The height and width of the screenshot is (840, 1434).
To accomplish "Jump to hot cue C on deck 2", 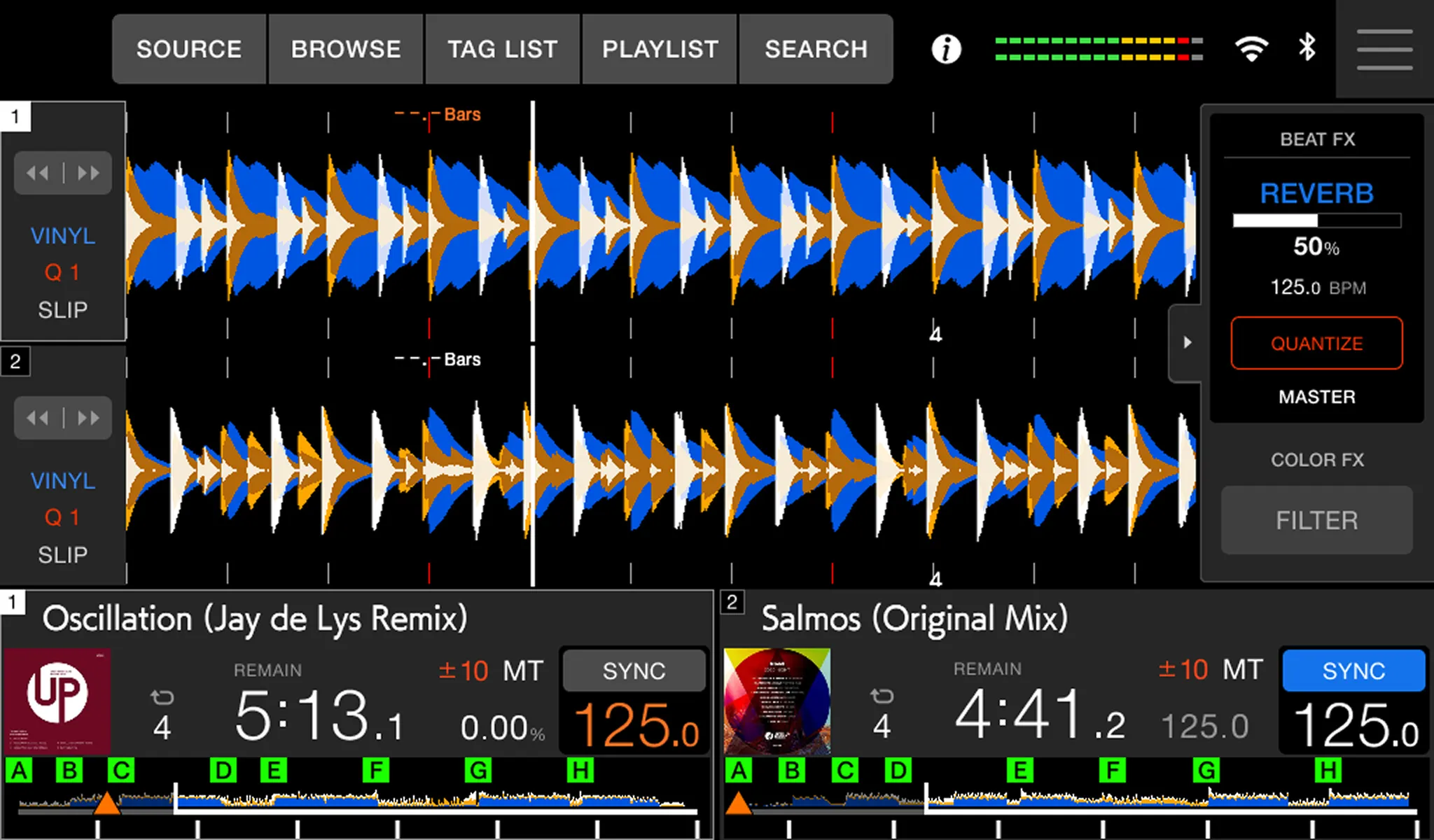I will [x=845, y=771].
